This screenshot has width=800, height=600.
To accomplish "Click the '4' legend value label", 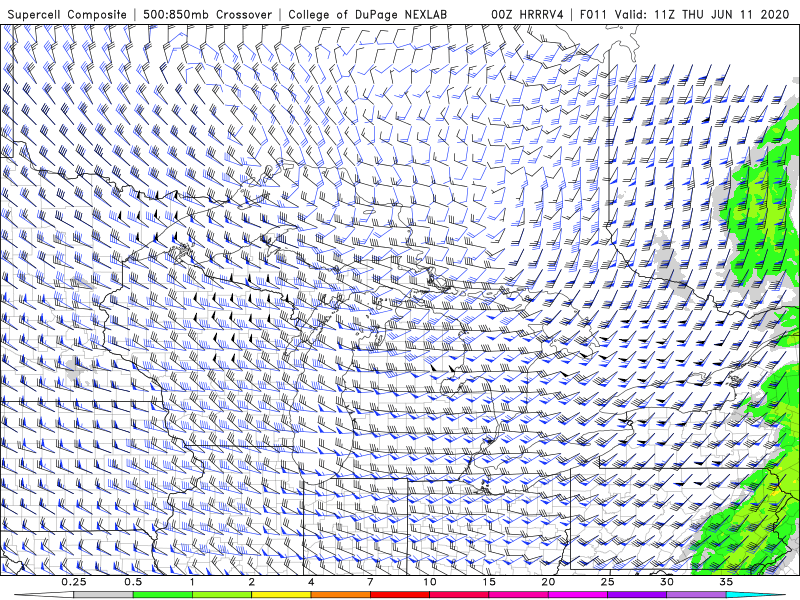I will 311,582.
